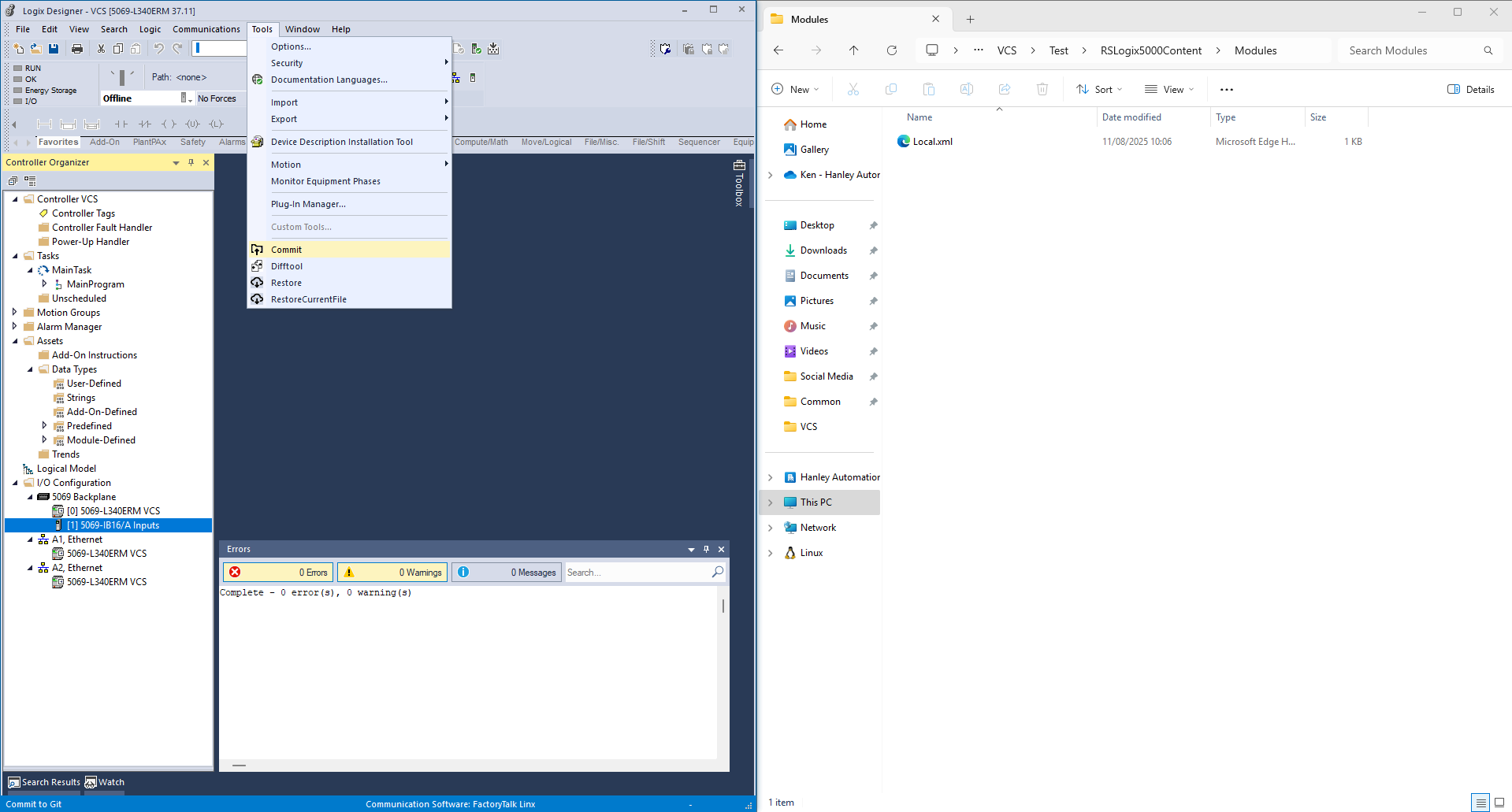Click the New button in File Explorer
1512x812 pixels.
point(795,89)
